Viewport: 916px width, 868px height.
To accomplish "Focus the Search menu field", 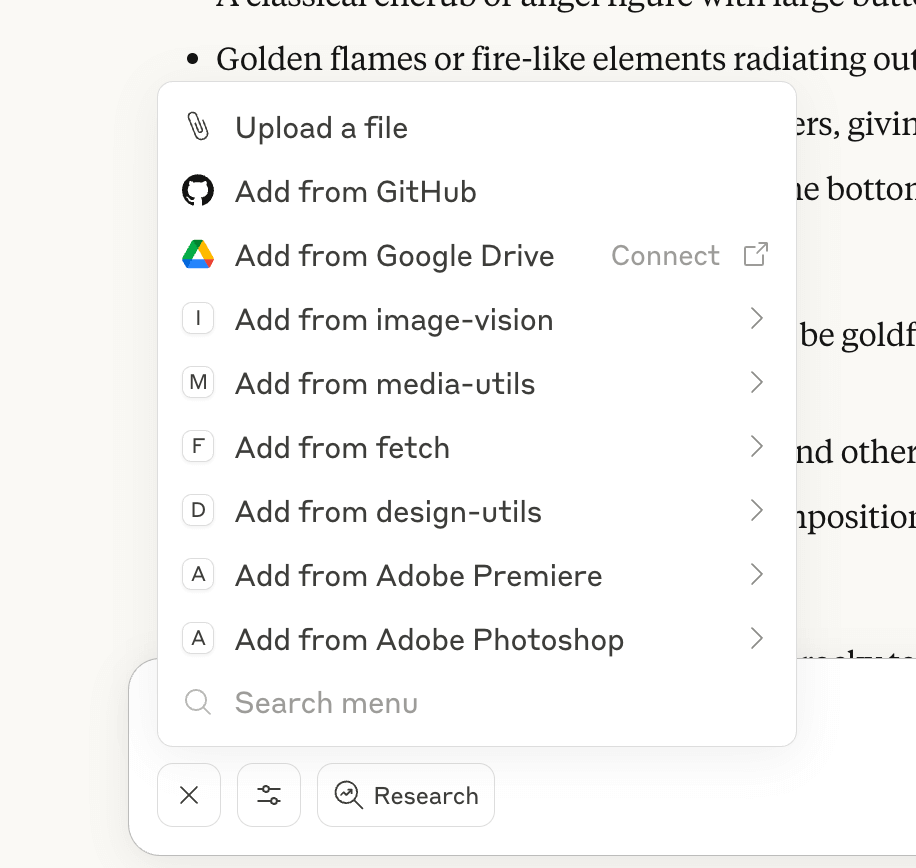I will (x=326, y=703).
